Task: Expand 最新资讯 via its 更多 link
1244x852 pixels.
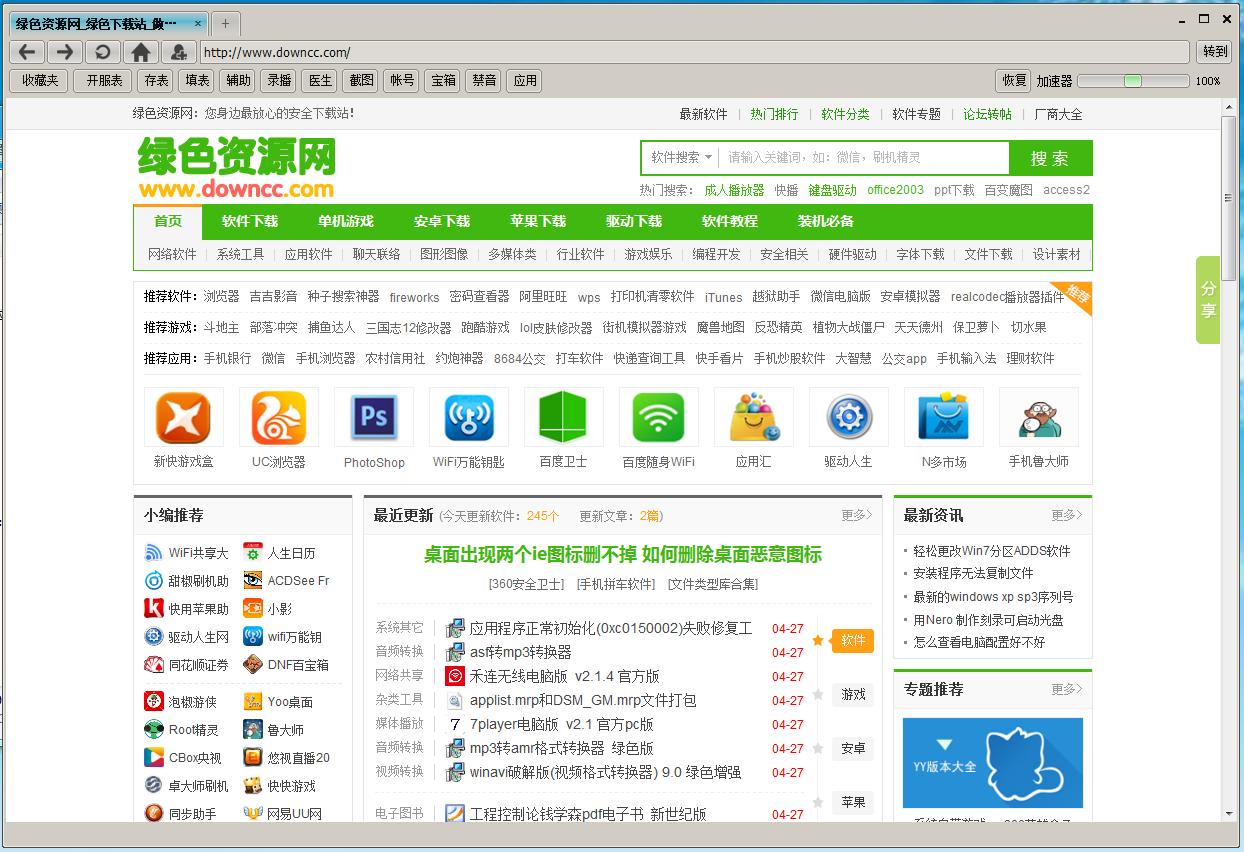Action: (1064, 515)
